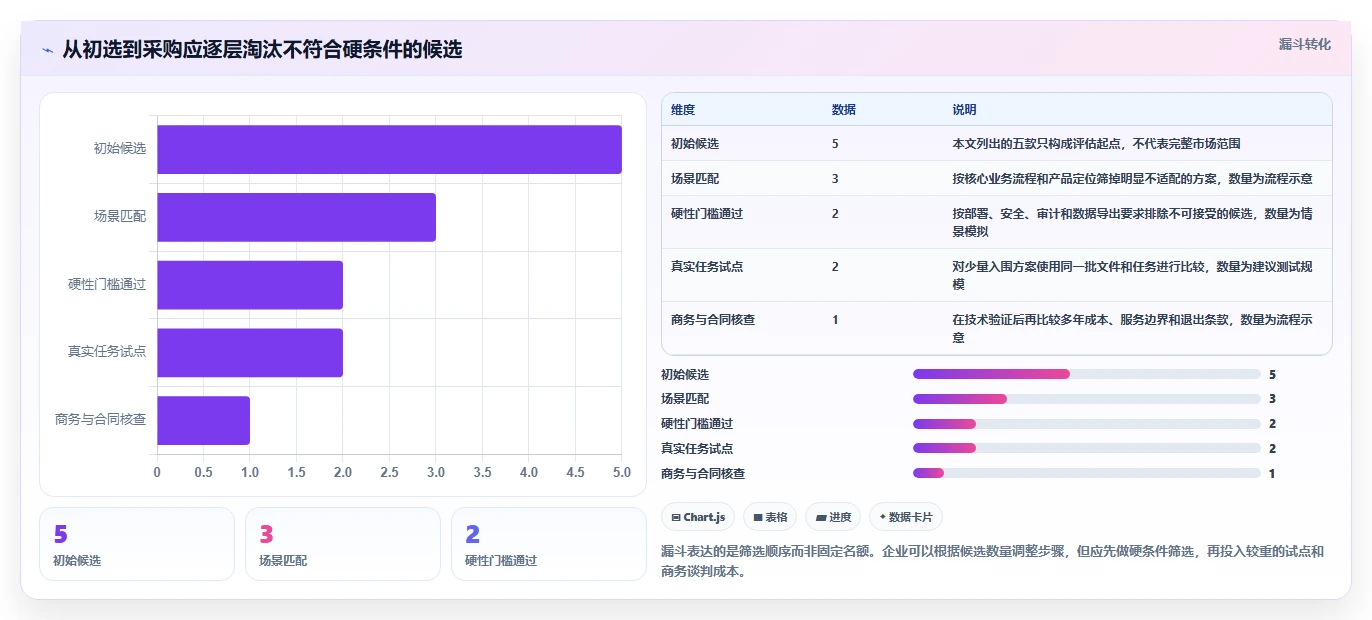Screen dimensions: 1372x620
Task: Click the description starting 对少量入围方案
Action: (x=1132, y=275)
